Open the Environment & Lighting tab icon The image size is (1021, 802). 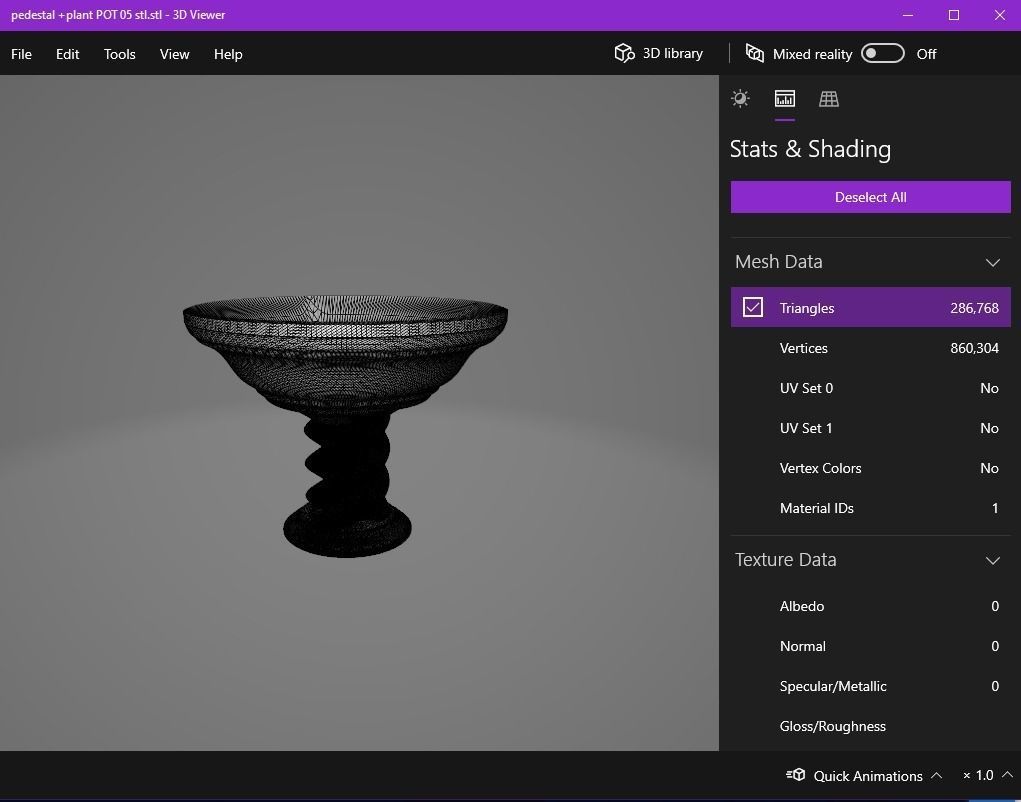740,99
